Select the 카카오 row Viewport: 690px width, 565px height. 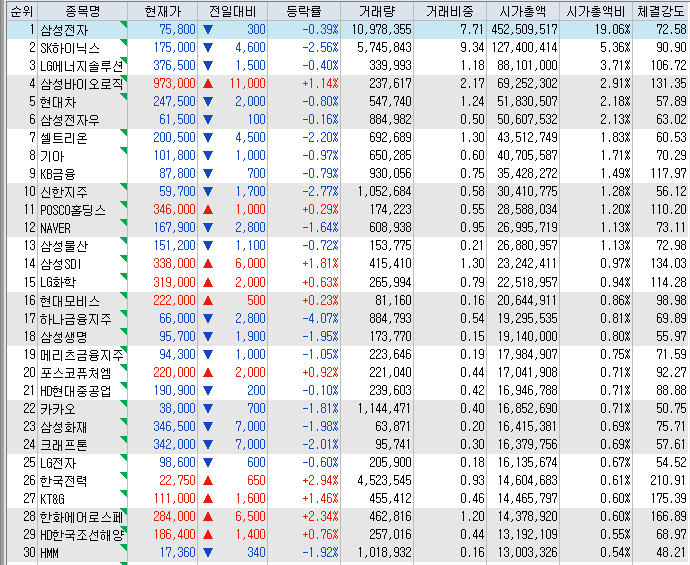(348, 408)
